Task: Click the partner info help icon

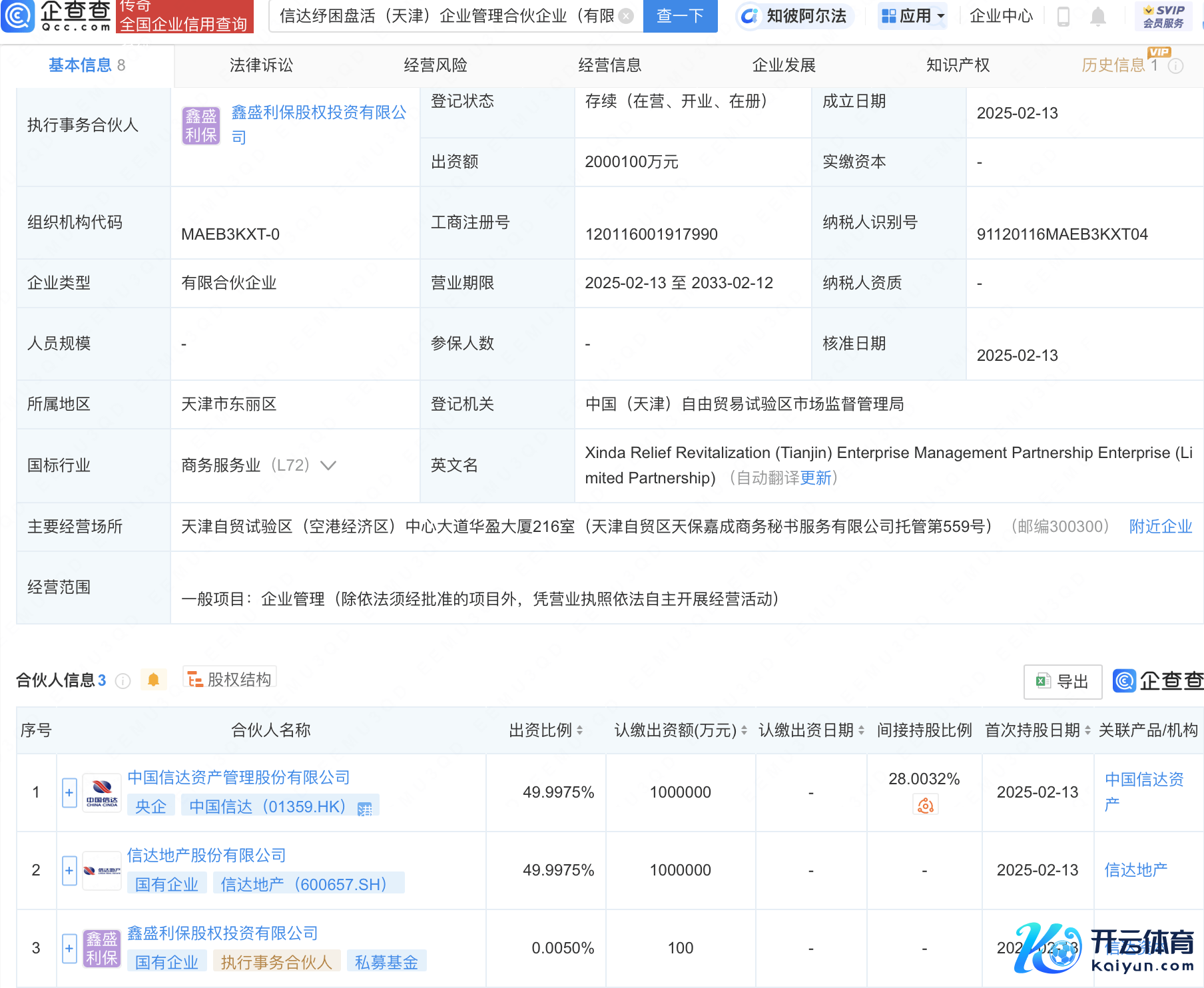Action: [123, 680]
